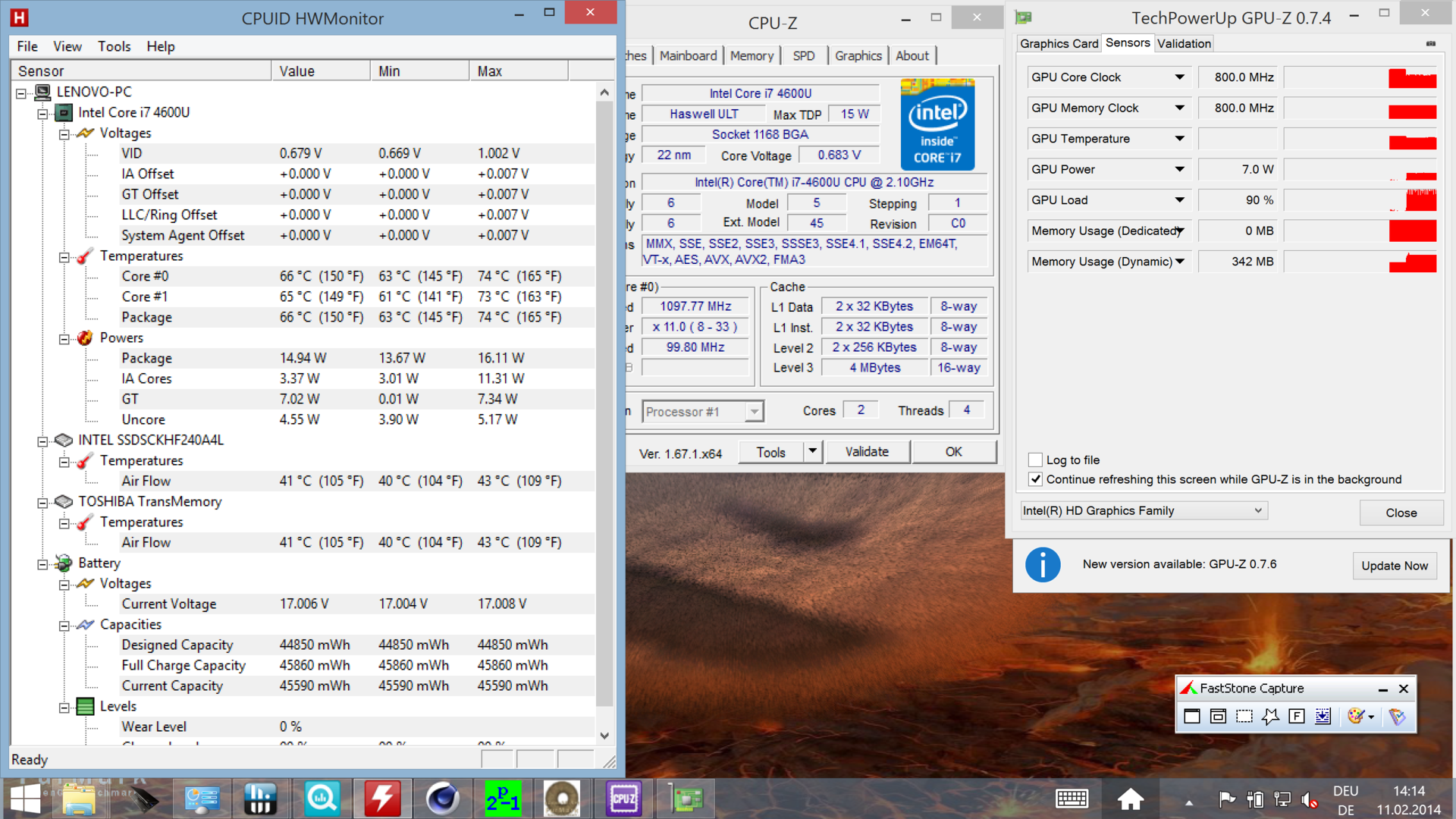Select FastStone freehand region capture tool
This screenshot has width=1456, height=819.
tap(1270, 717)
